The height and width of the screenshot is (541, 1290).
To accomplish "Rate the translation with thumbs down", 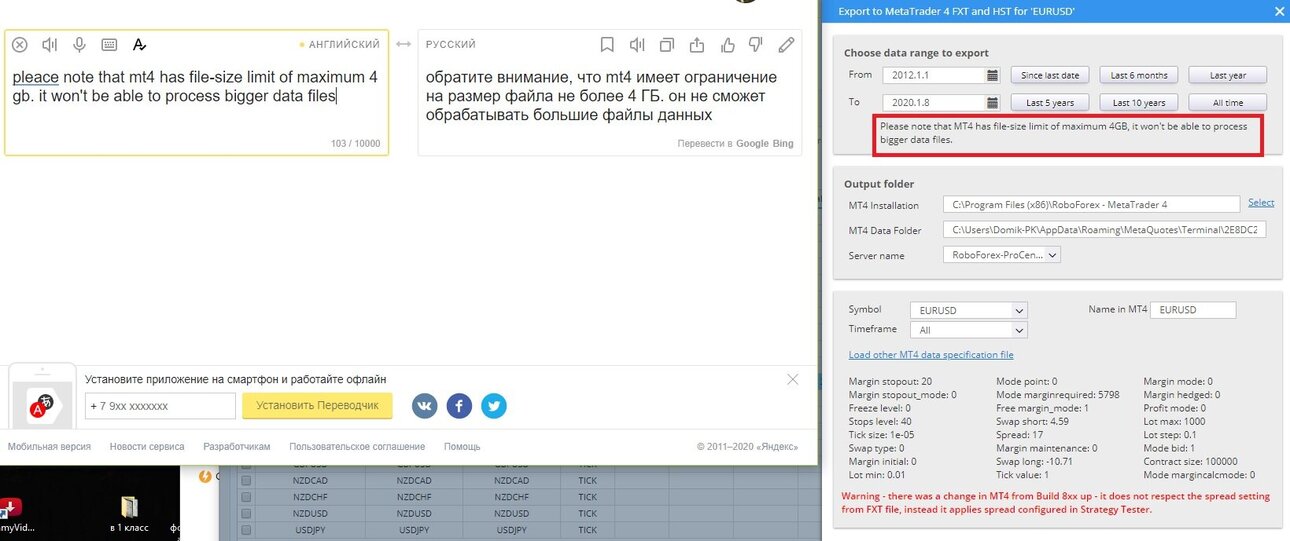I will pyautogui.click(x=757, y=45).
